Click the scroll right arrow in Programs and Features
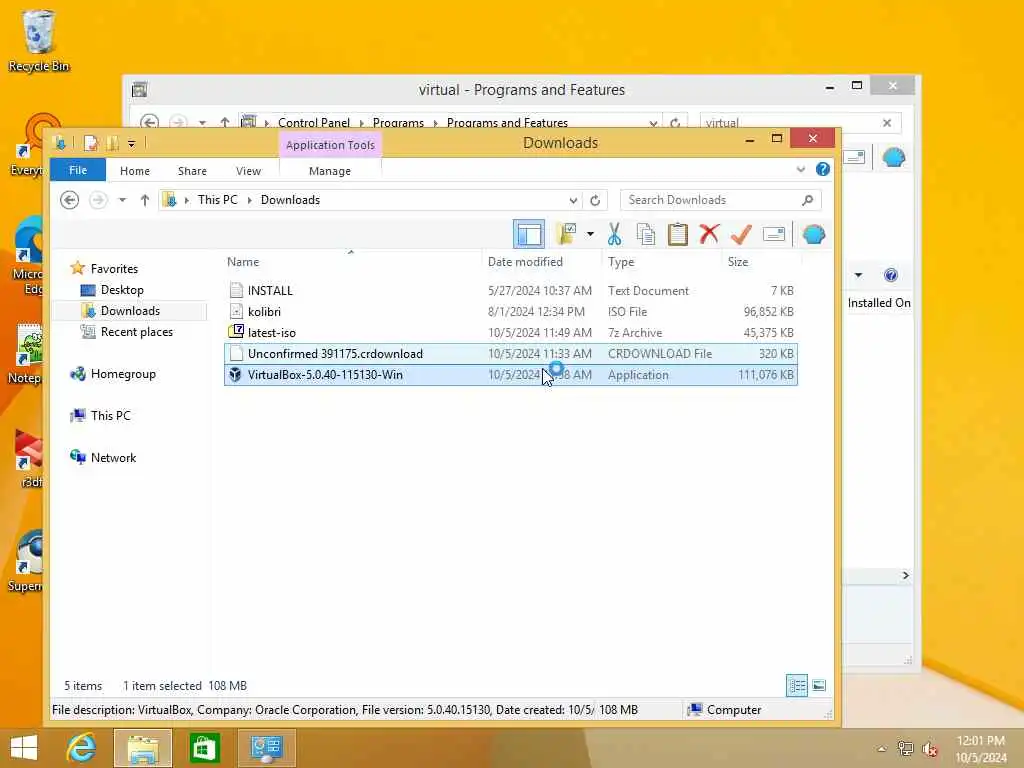This screenshot has width=1024, height=768. 905,575
